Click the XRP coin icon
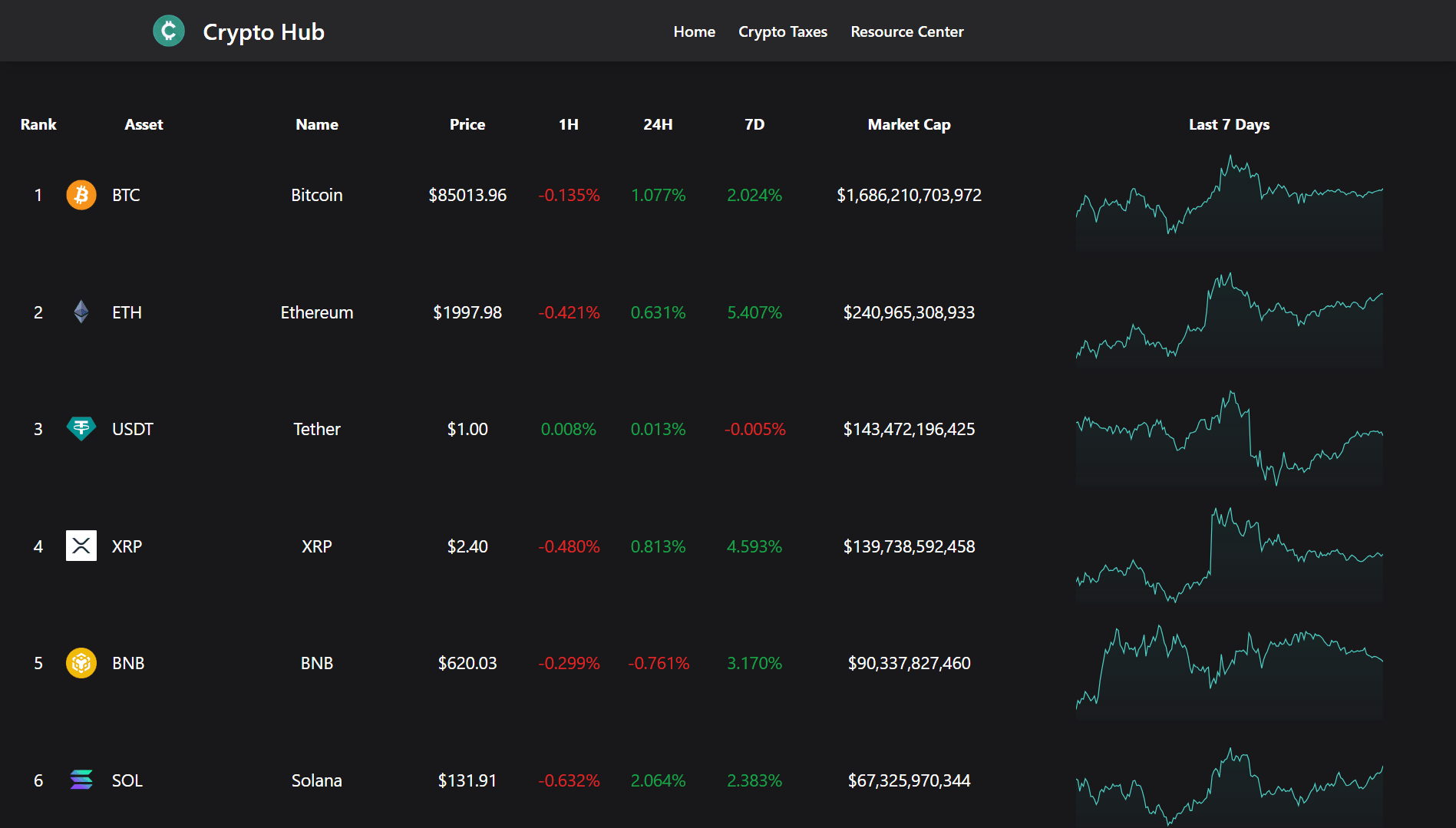 click(x=80, y=546)
